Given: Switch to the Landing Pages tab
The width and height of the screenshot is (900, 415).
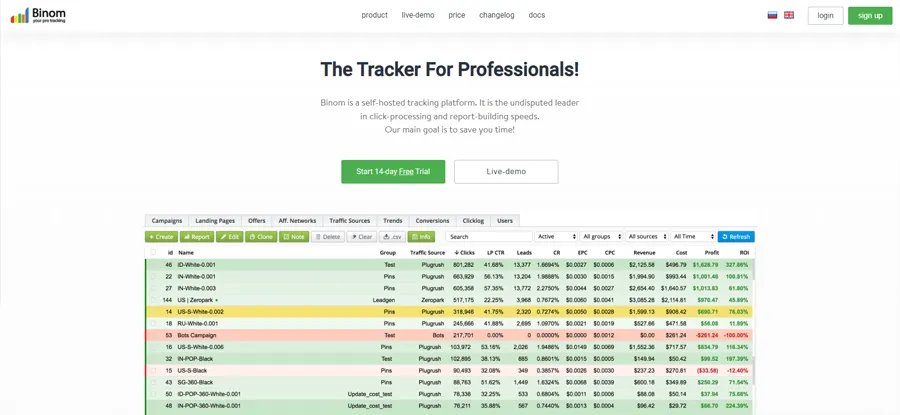Looking at the screenshot, I should pos(215,221).
